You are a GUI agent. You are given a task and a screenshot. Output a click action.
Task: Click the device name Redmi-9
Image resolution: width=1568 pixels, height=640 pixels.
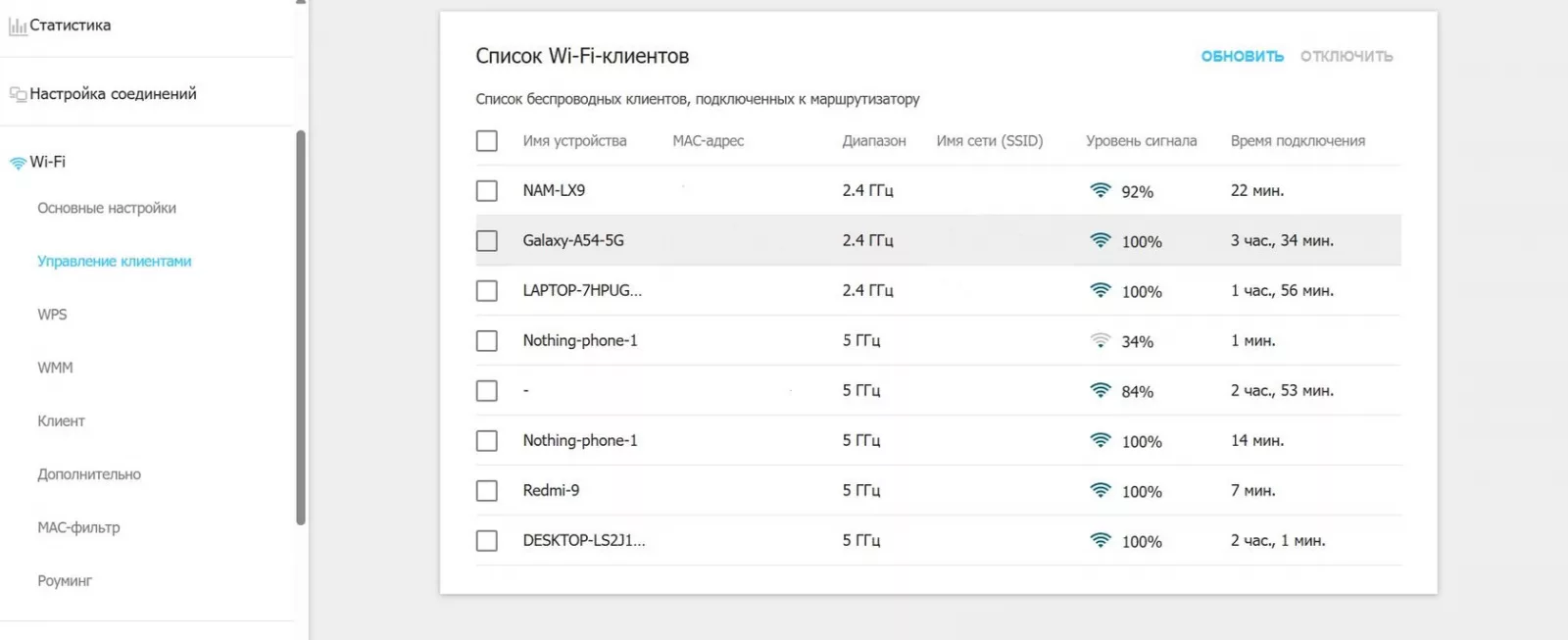tap(551, 490)
